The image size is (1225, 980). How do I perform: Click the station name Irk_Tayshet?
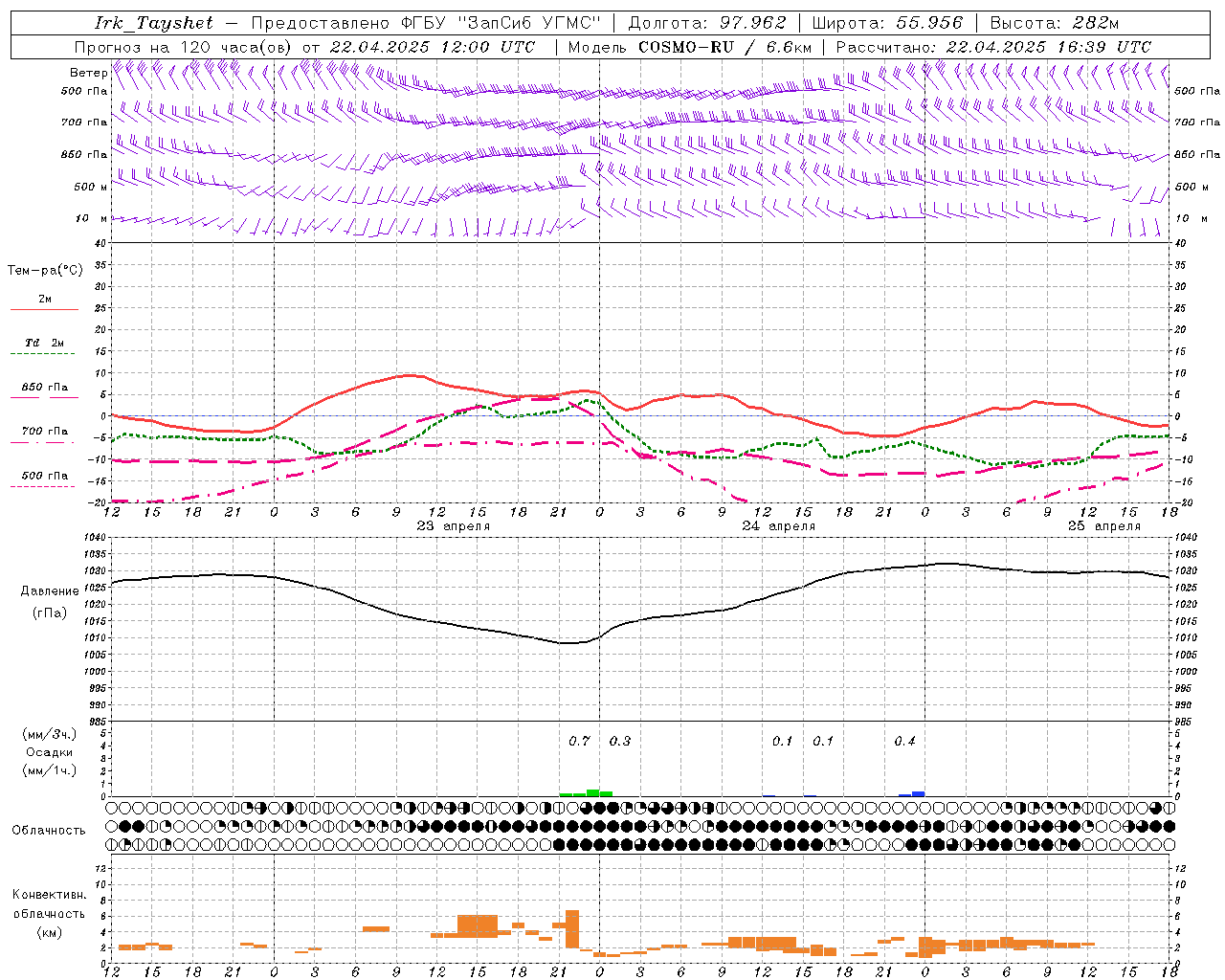pyautogui.click(x=153, y=23)
